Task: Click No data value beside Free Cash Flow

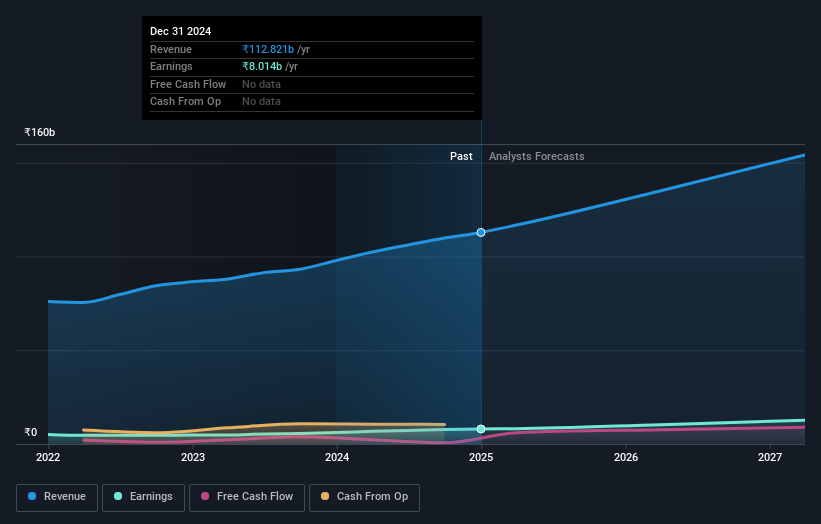Action: [261, 84]
